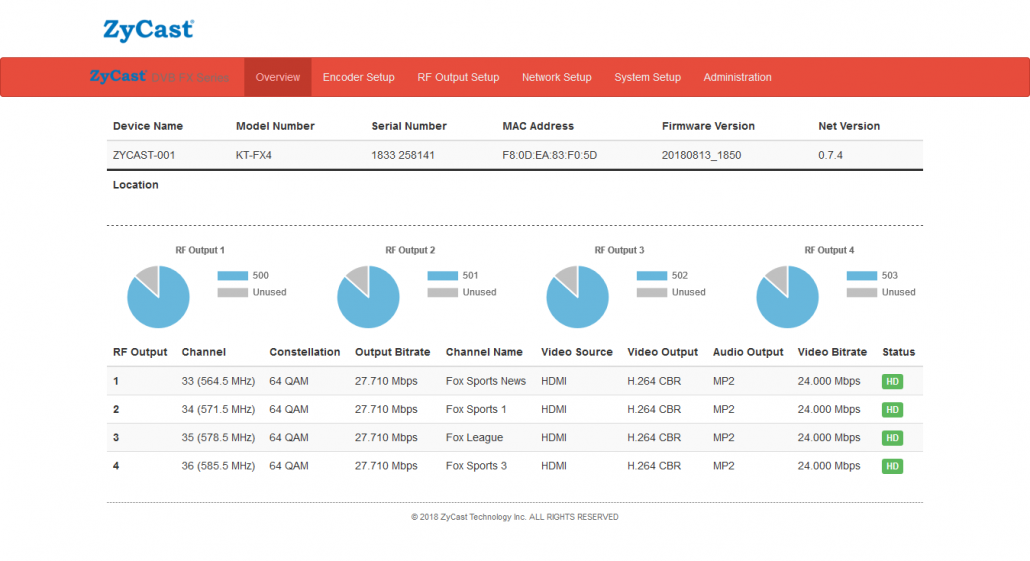Click the RF Output 1 pie chart

[x=158, y=297]
